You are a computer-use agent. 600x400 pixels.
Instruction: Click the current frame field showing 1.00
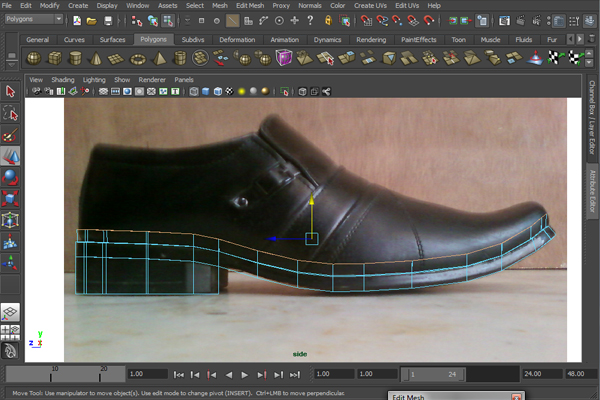(147, 374)
